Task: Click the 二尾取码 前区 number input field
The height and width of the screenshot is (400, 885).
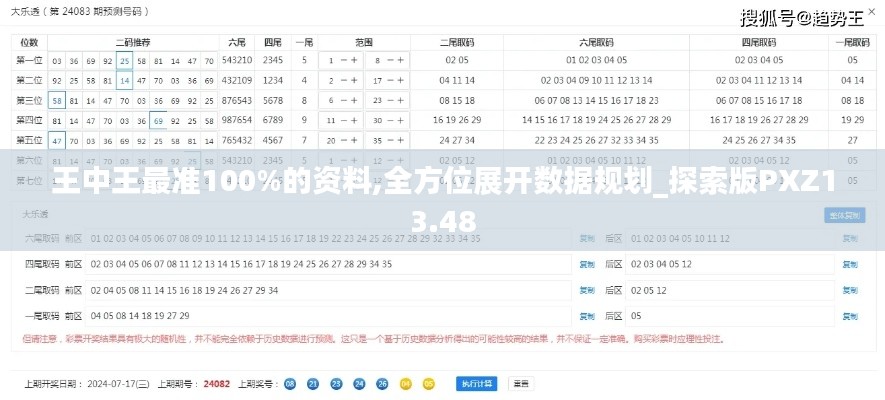Action: click(x=328, y=291)
